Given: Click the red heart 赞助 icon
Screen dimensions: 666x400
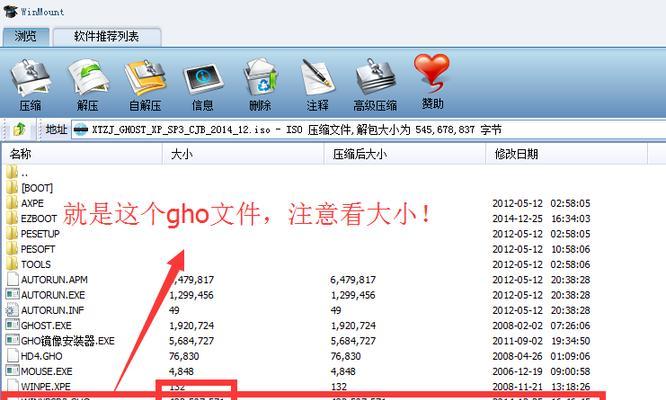Looking at the screenshot, I should tap(432, 73).
